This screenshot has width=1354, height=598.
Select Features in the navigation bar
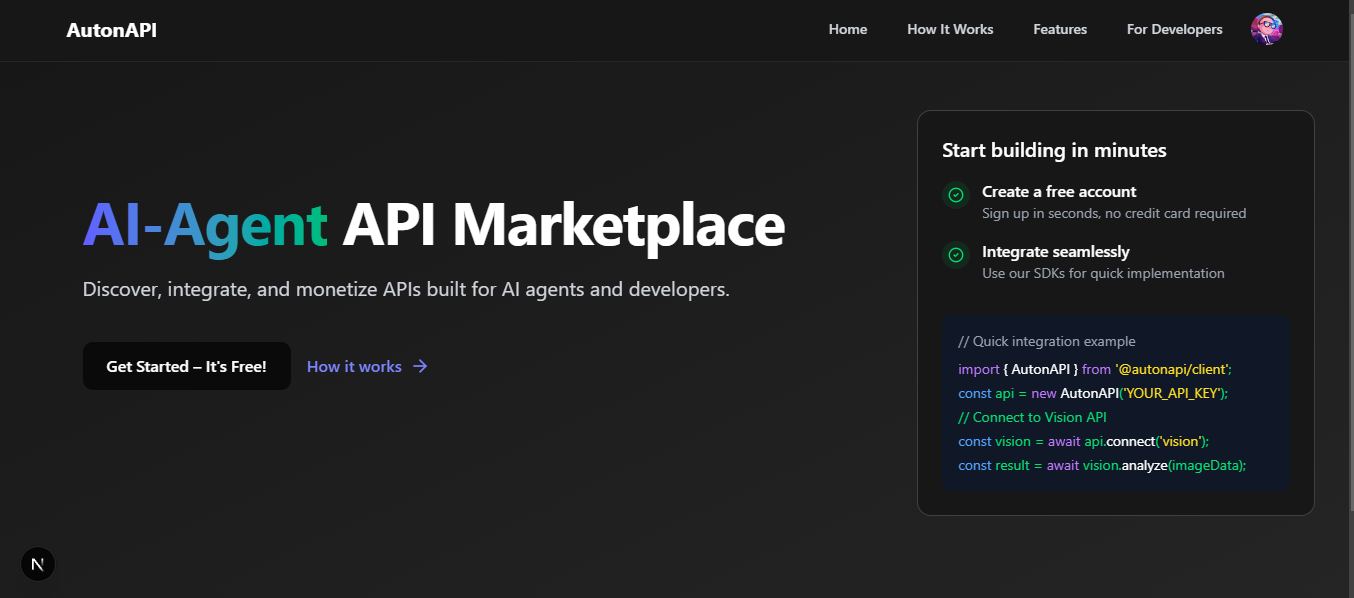pos(1059,29)
